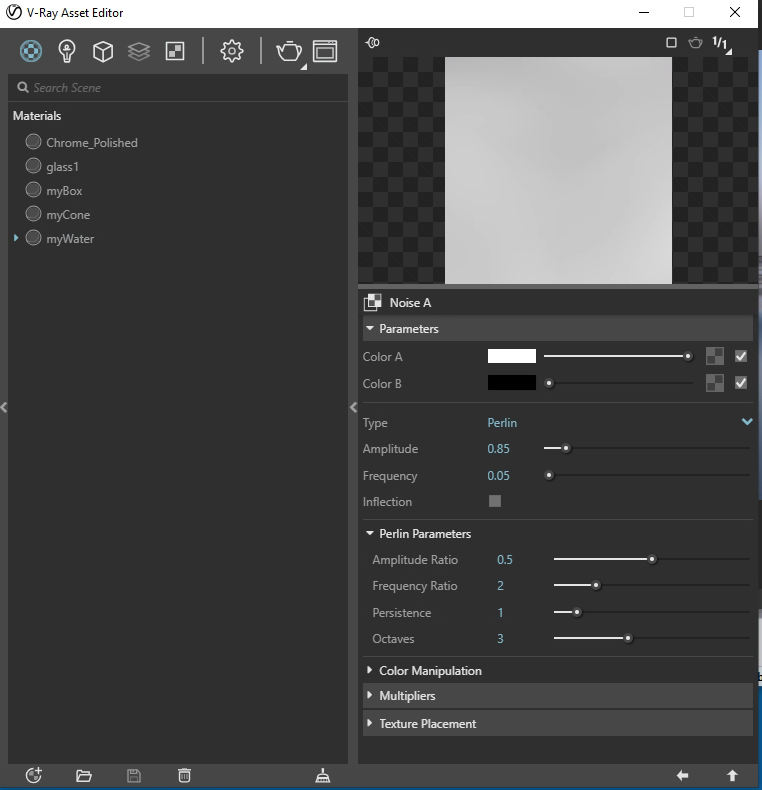The width and height of the screenshot is (762, 790).
Task: Open the Color A white swatch
Action: 512,356
